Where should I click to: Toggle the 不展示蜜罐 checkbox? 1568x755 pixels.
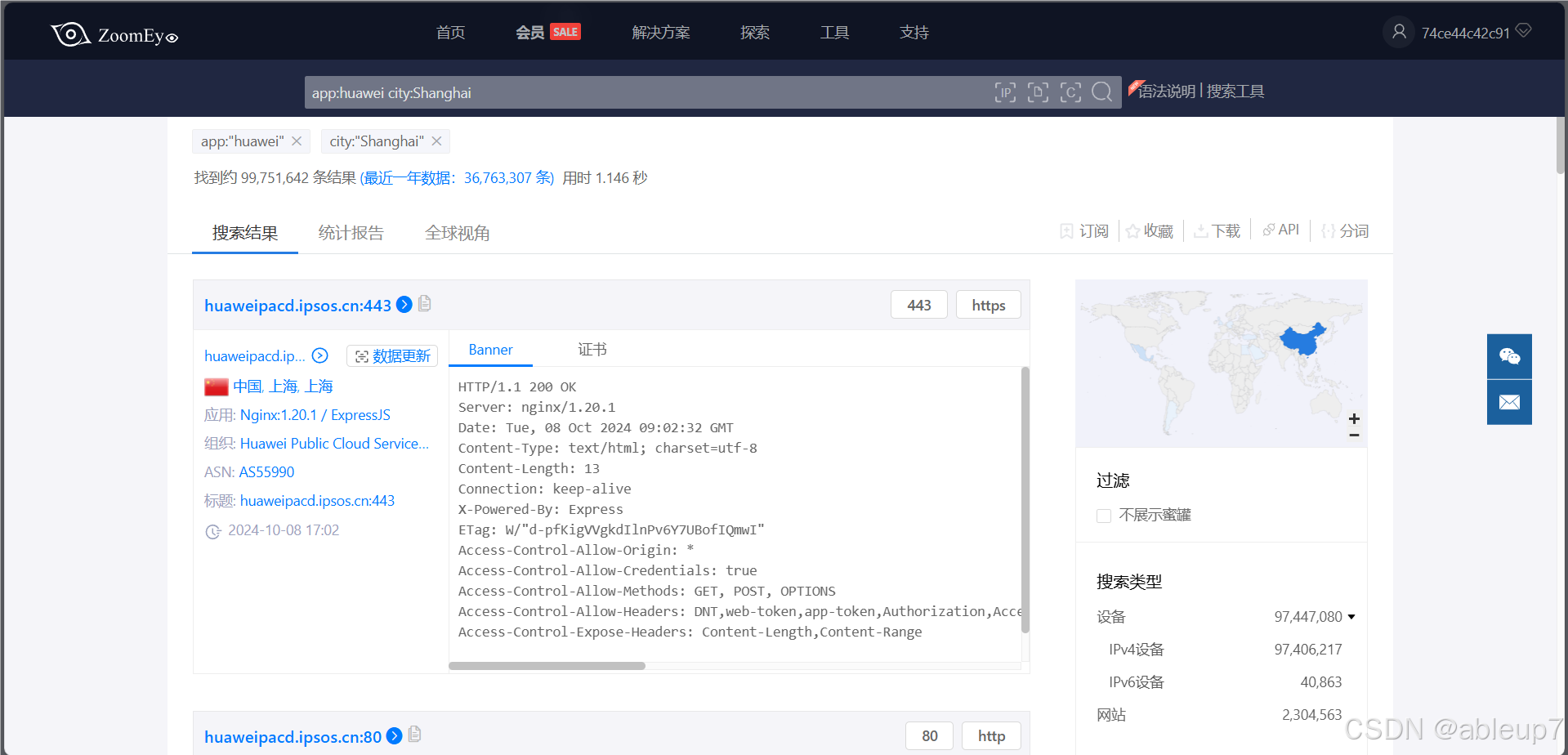coord(1104,516)
